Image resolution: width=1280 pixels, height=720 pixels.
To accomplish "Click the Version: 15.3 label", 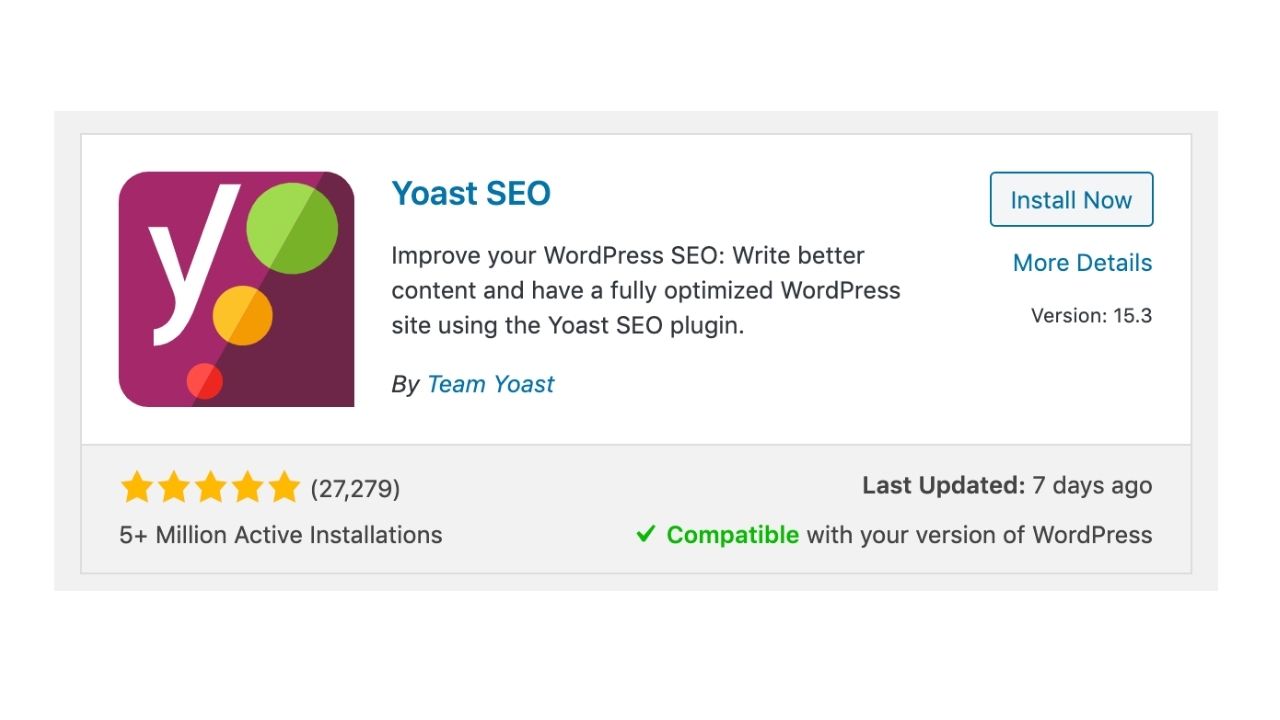I will click(1092, 316).
